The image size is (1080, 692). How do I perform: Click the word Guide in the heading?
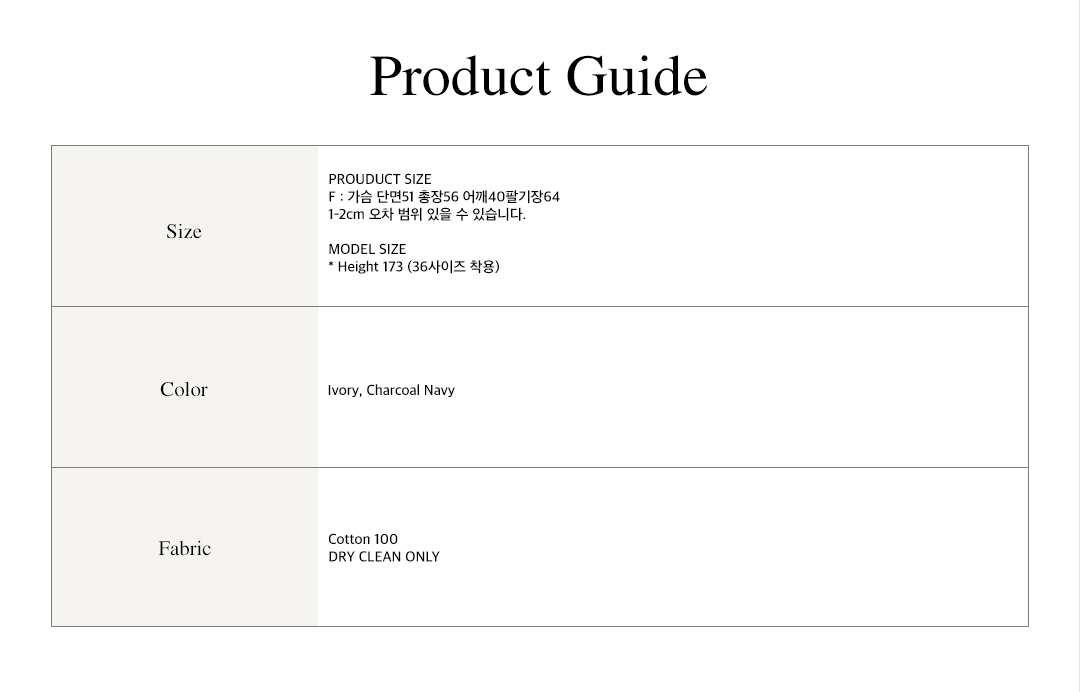tap(637, 76)
